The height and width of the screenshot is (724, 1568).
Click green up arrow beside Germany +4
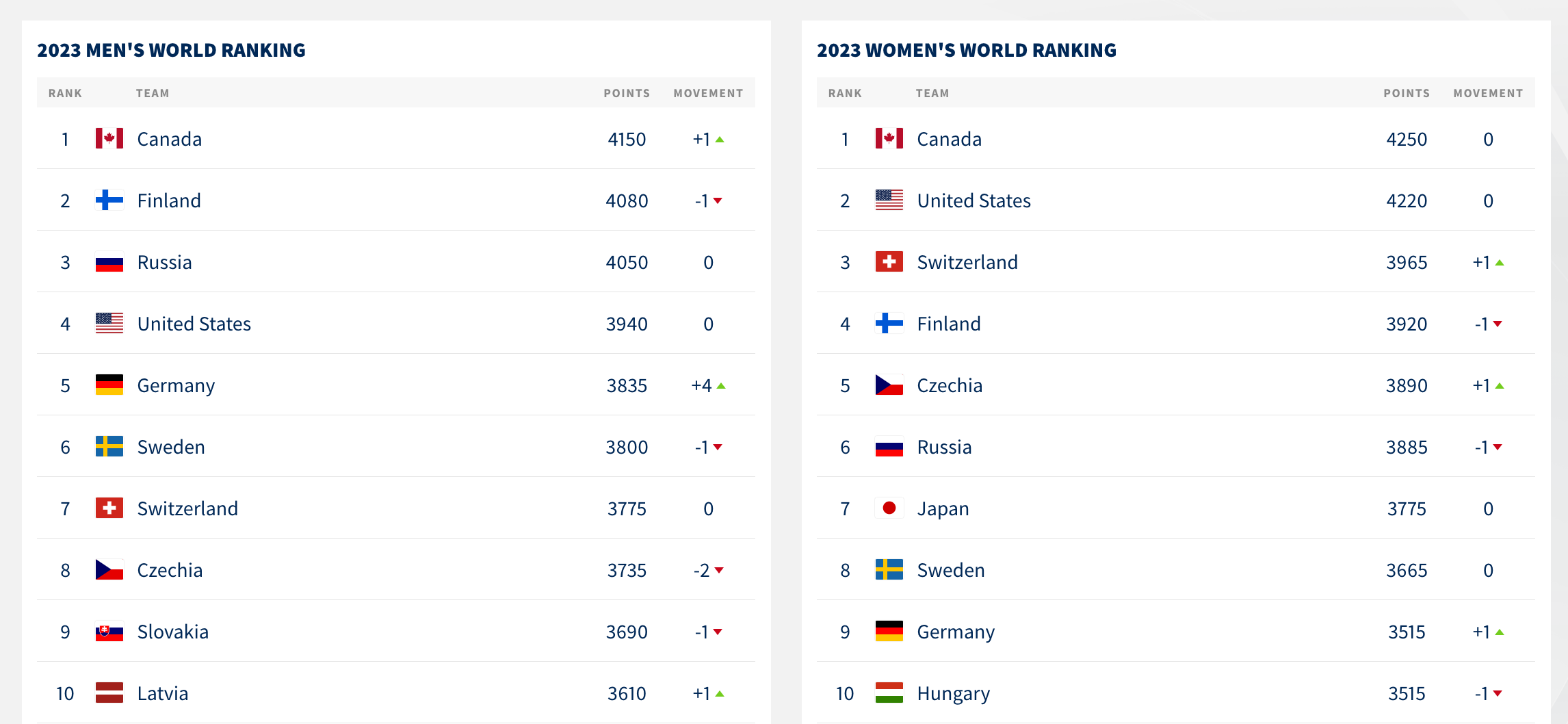point(721,386)
